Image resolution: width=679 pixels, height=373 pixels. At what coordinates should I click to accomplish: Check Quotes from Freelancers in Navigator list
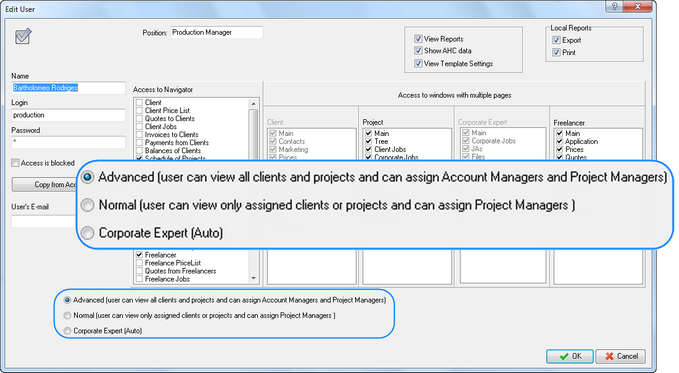pos(139,271)
